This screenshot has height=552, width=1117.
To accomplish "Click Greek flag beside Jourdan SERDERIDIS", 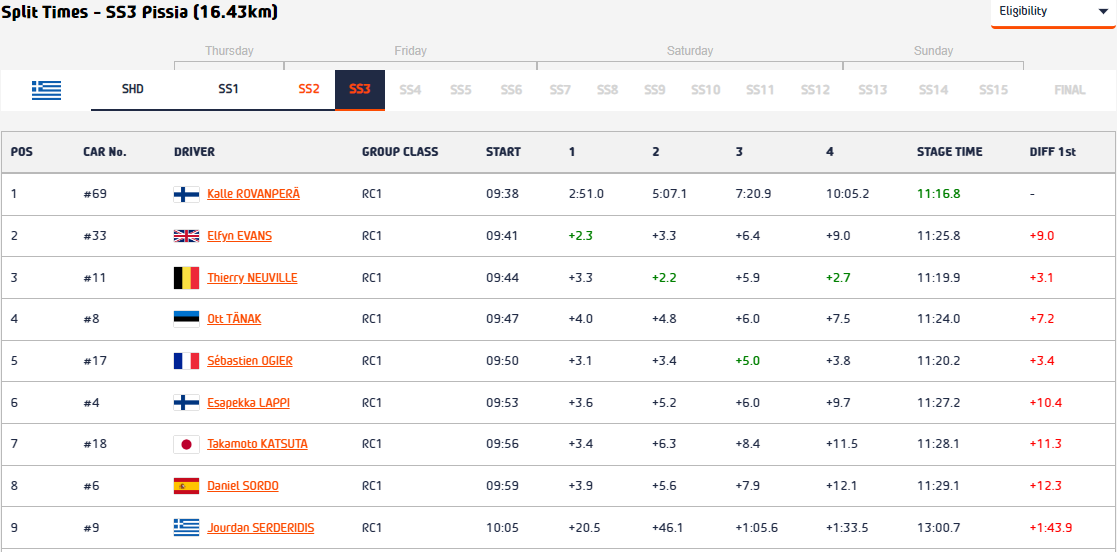I will click(x=187, y=528).
